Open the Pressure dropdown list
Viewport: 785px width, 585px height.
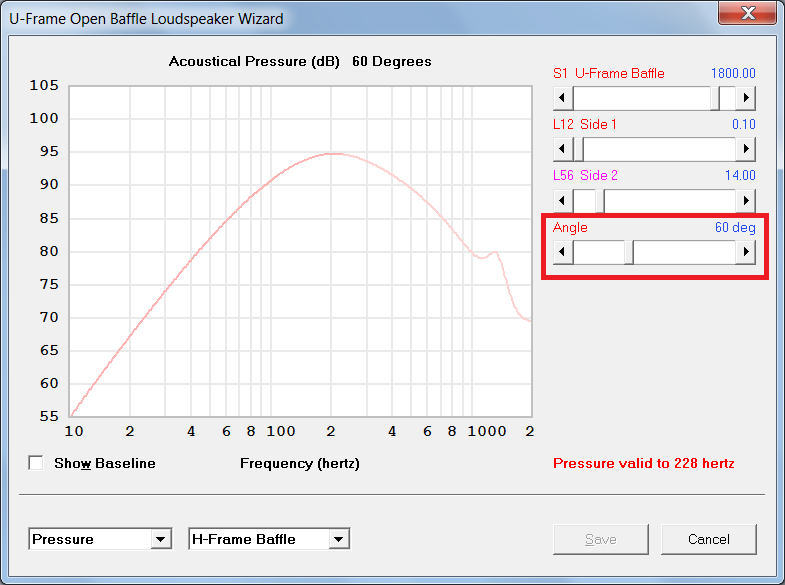[x=161, y=539]
